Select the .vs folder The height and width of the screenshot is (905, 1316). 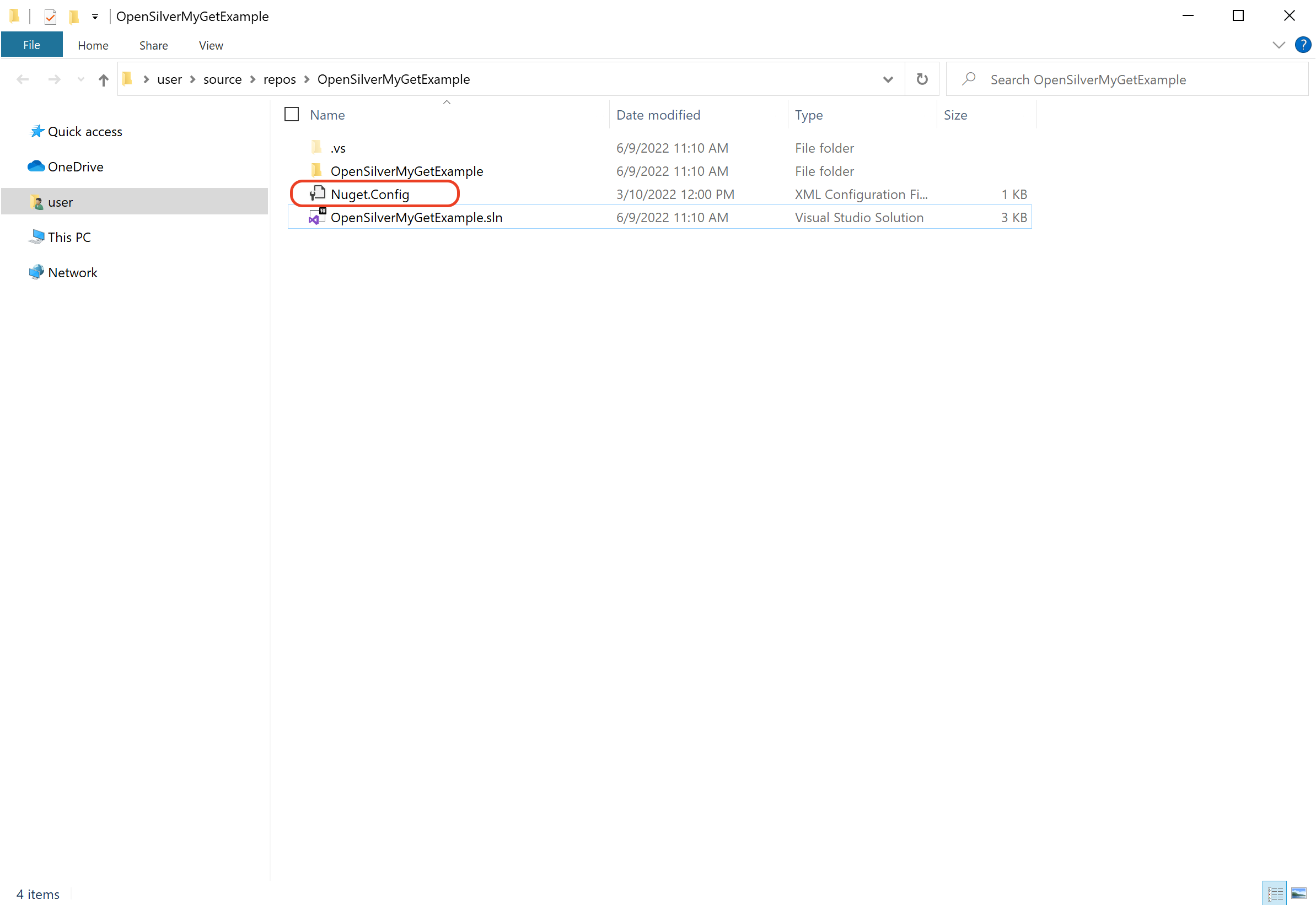[660, 148]
